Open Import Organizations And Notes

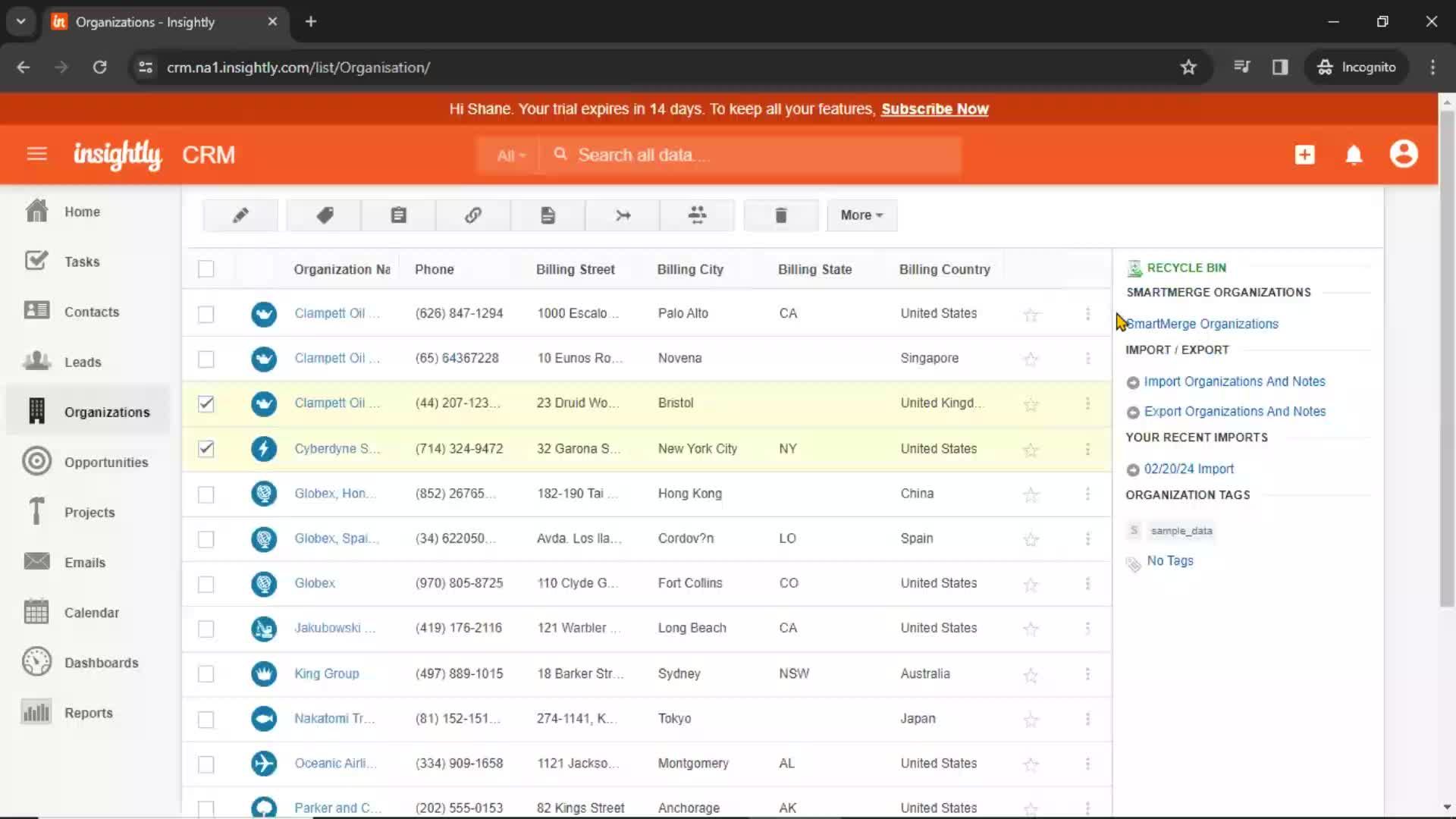1234,381
